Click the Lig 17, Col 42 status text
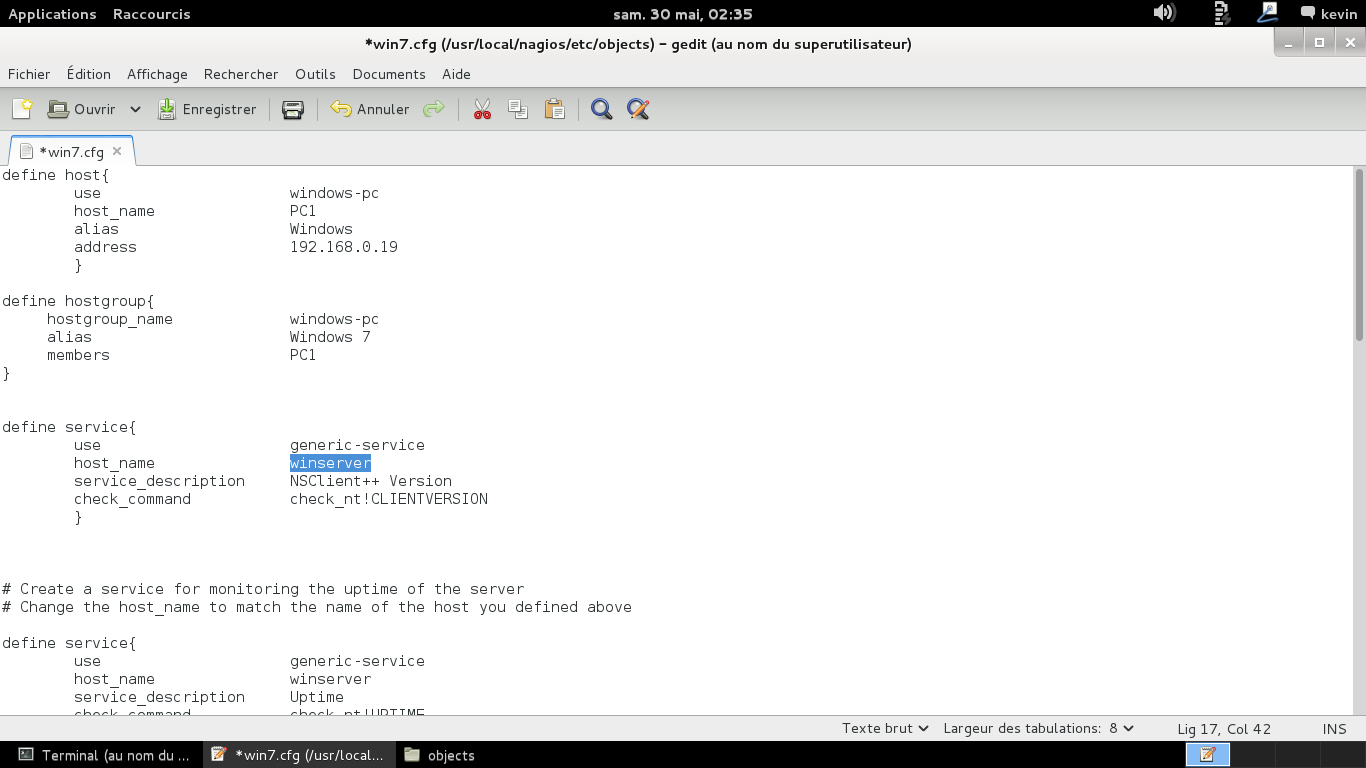The image size is (1366, 768). (x=1224, y=729)
